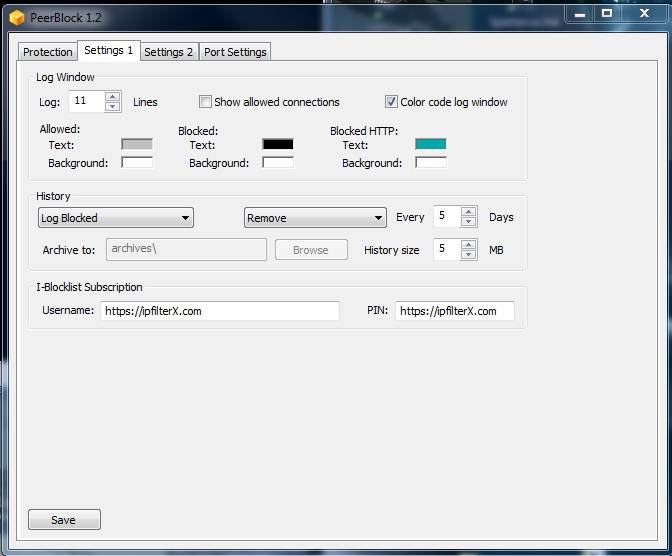Maximize the PeerBlock window
The image size is (672, 556).
coord(607,14)
